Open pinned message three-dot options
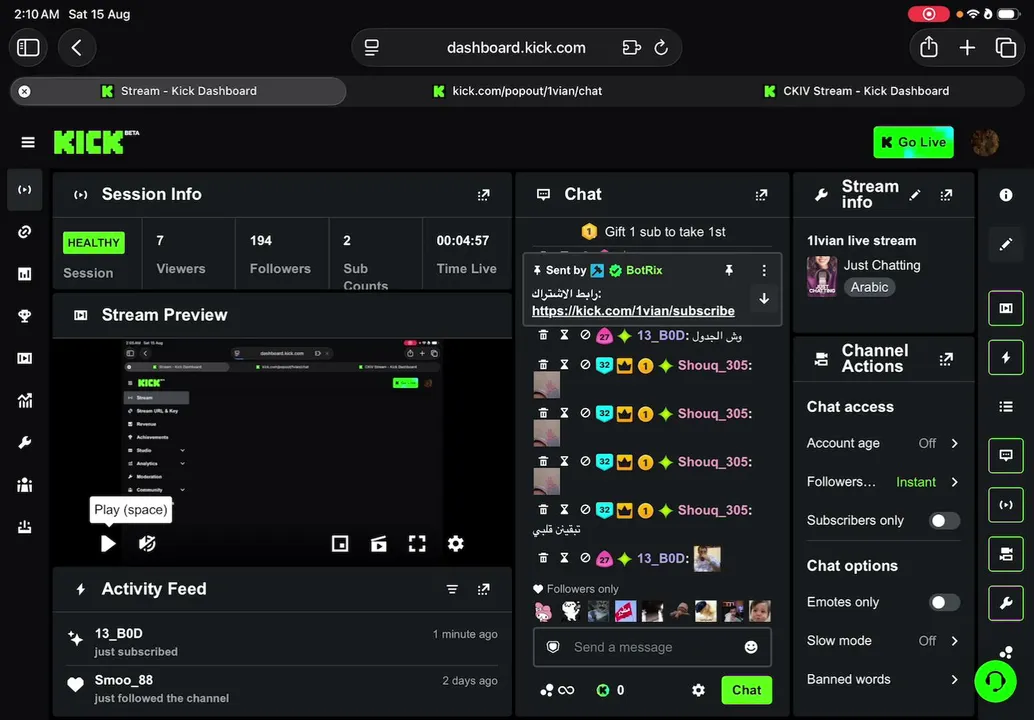This screenshot has width=1034, height=720. tap(764, 270)
